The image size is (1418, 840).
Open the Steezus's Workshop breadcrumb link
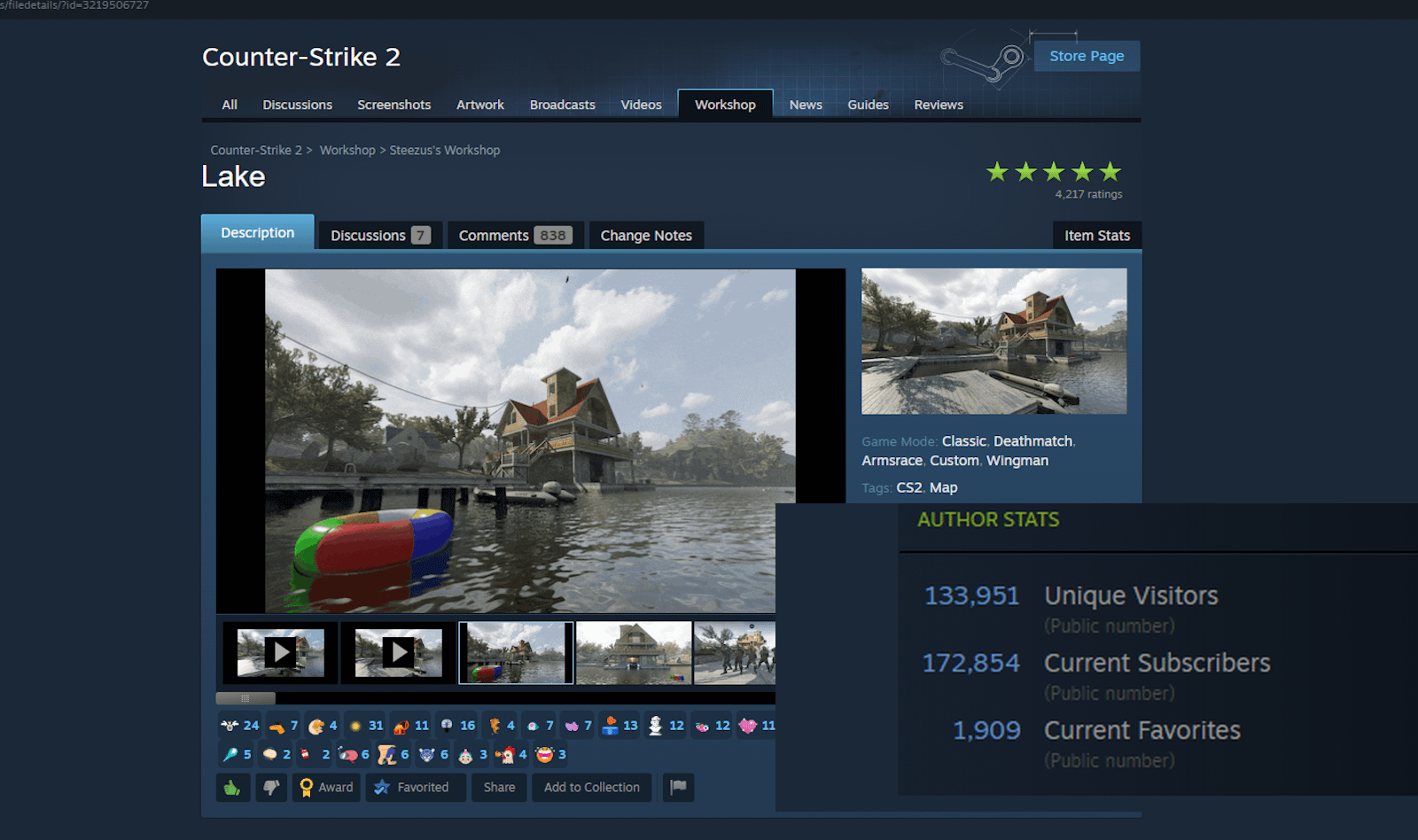pos(445,151)
